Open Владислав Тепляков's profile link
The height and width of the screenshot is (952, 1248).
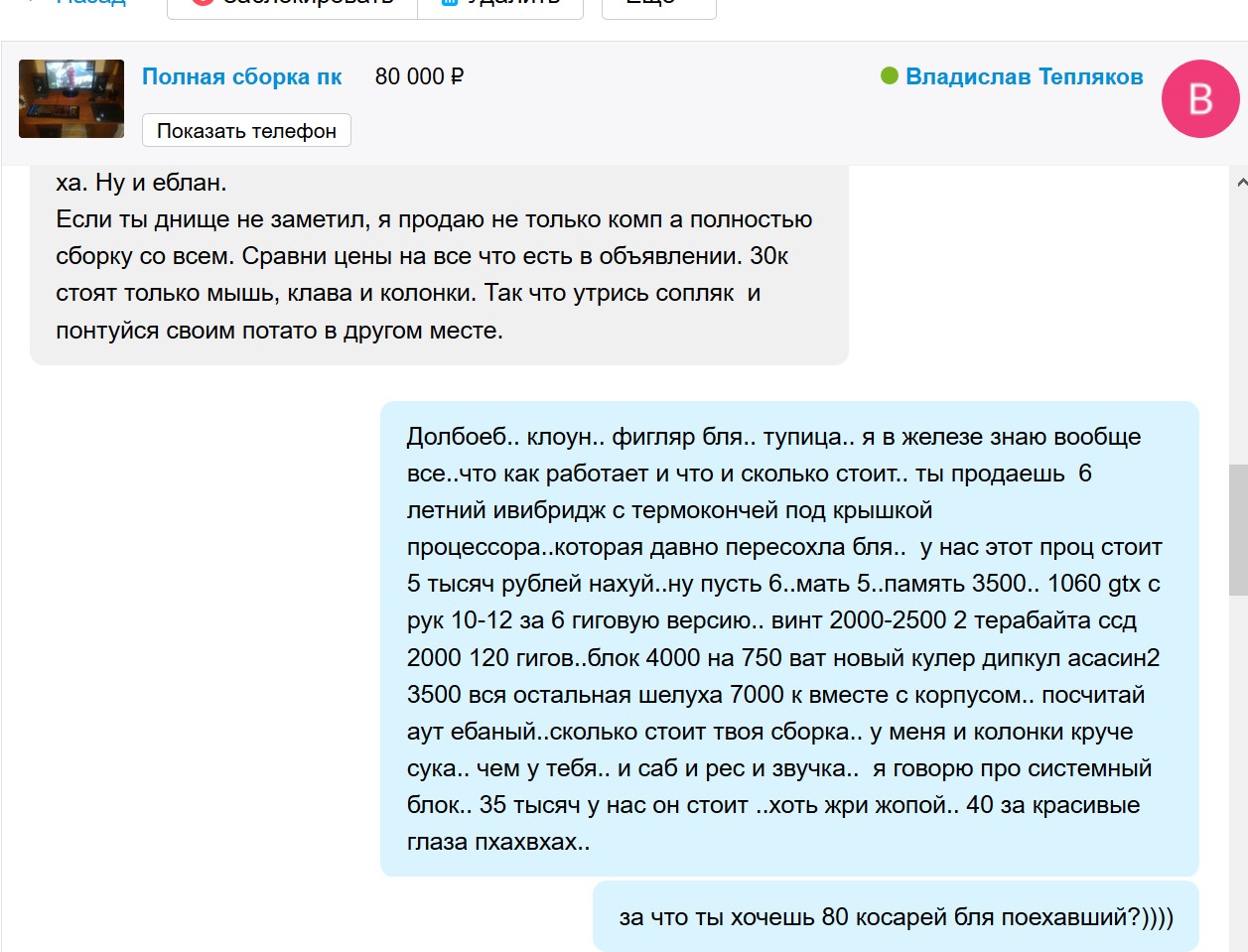tap(1024, 76)
